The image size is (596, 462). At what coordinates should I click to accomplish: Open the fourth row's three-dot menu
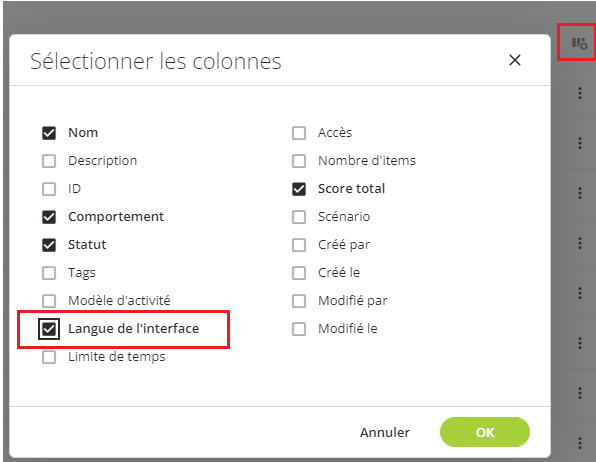(x=580, y=243)
